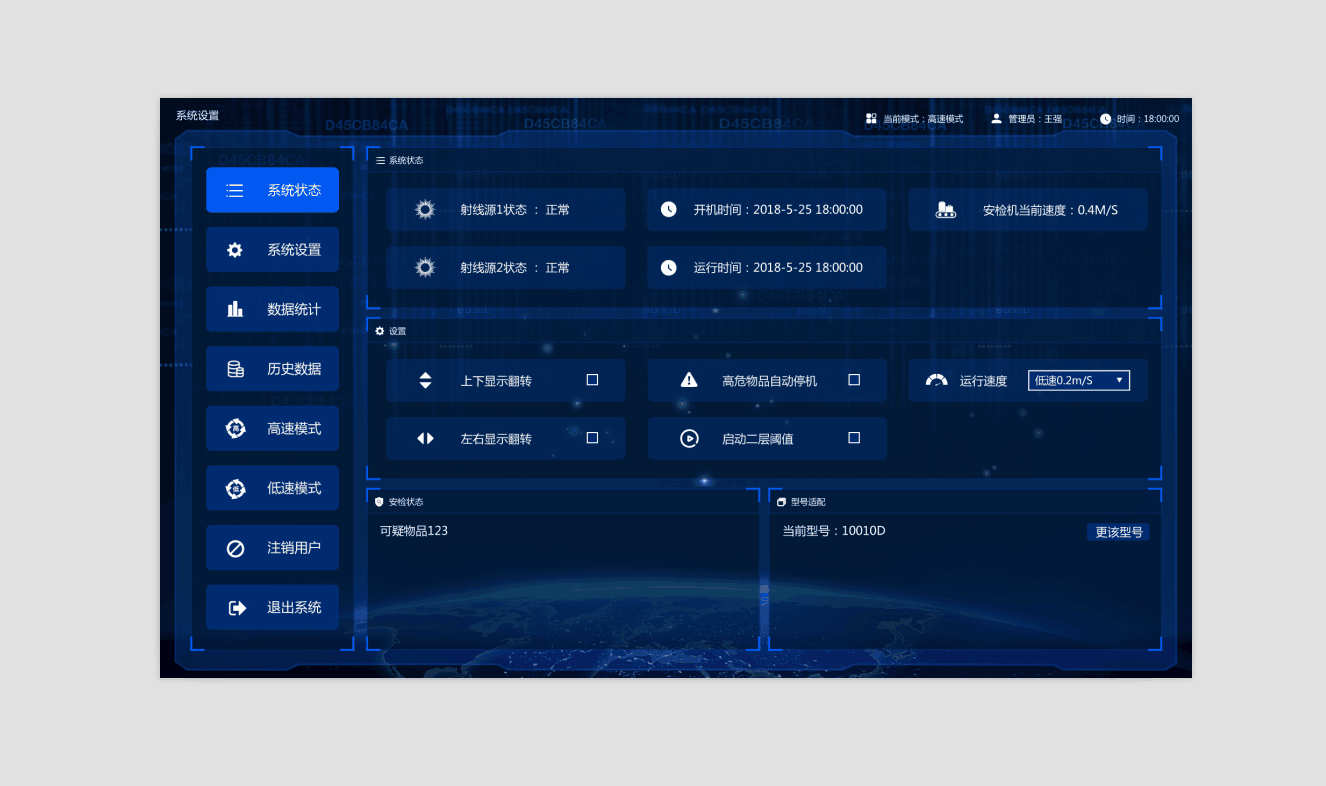Viewport: 1326px width, 786px height.
Task: Click the clock icon beside 开机时间
Action: 668,210
